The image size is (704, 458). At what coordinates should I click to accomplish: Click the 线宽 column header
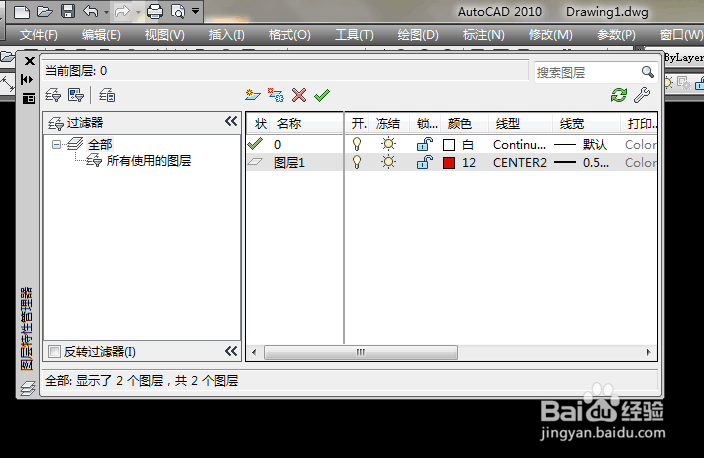(585, 123)
